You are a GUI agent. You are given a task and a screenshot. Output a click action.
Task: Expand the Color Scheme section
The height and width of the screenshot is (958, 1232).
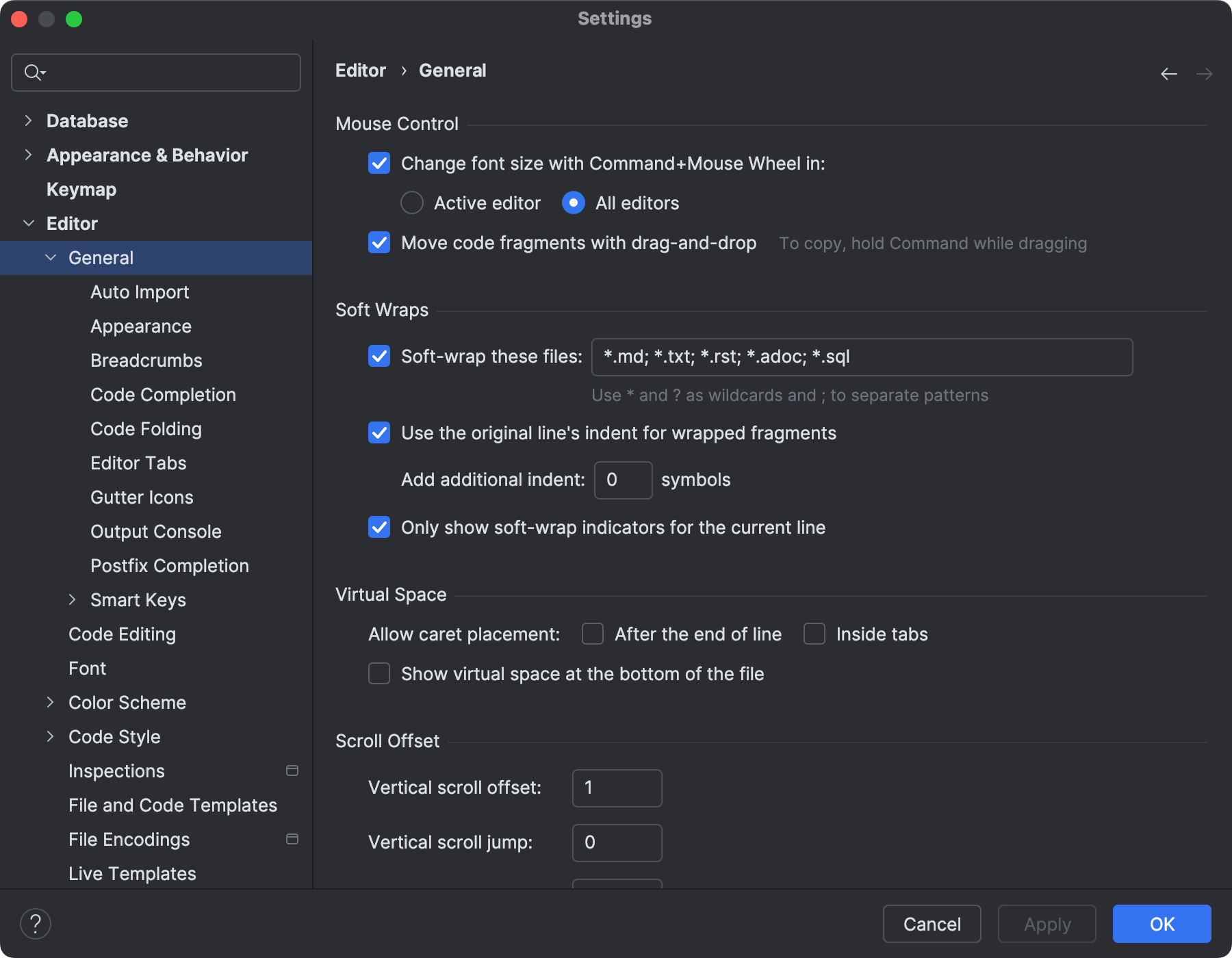pos(51,702)
